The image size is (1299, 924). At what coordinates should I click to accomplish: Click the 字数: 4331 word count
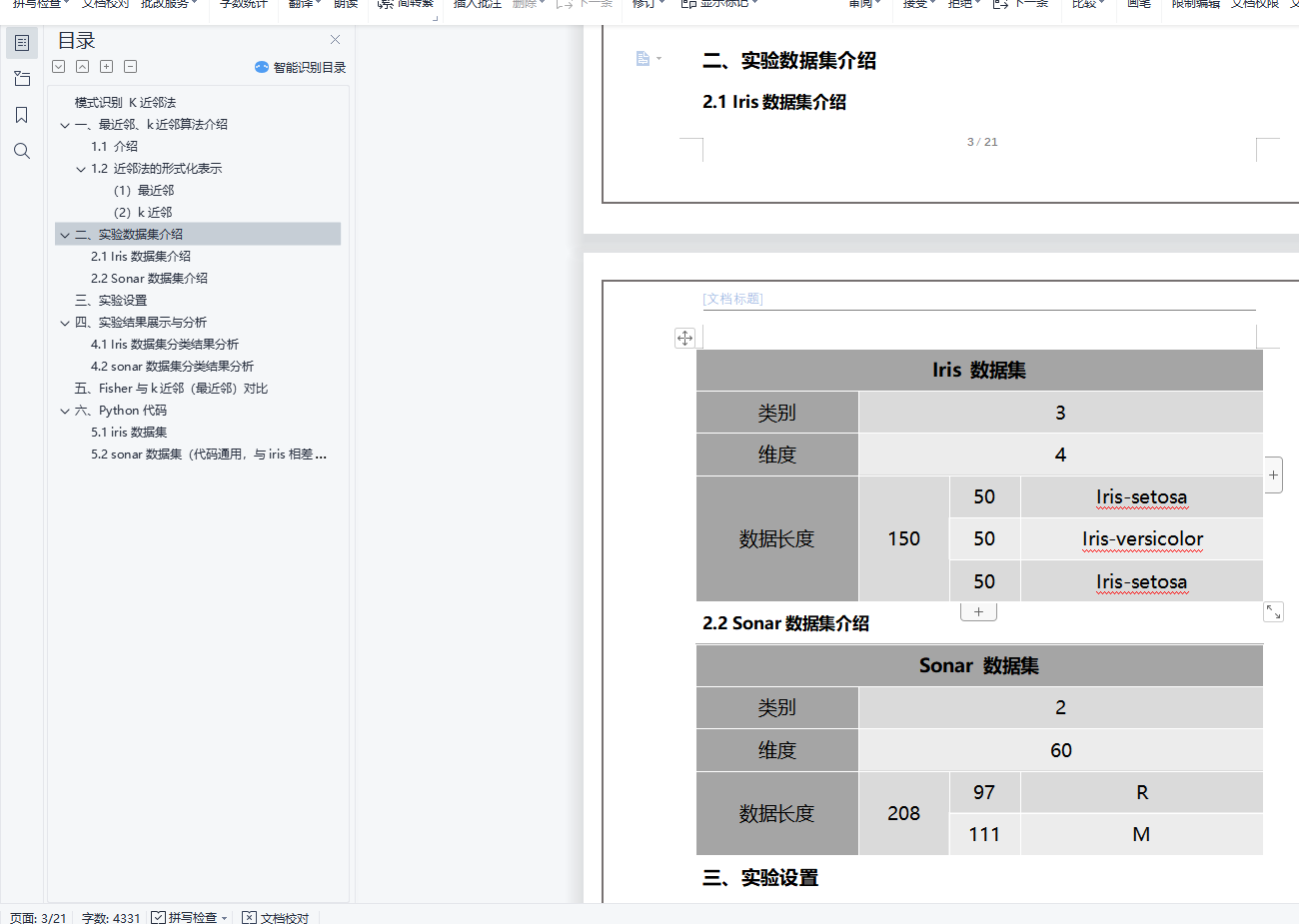[x=111, y=917]
